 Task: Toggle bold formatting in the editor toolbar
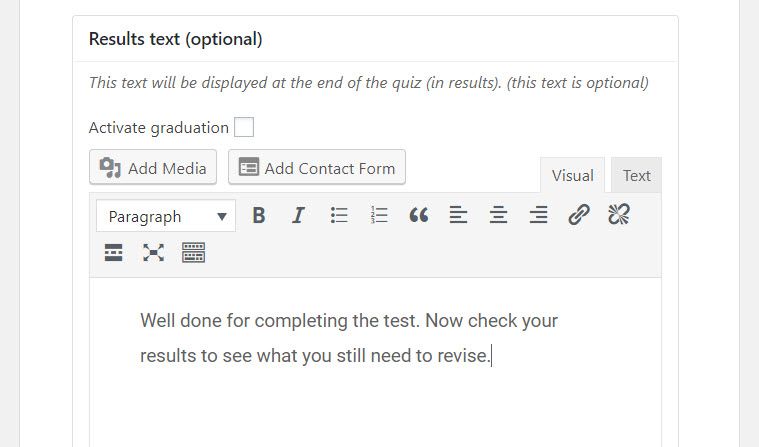[259, 215]
